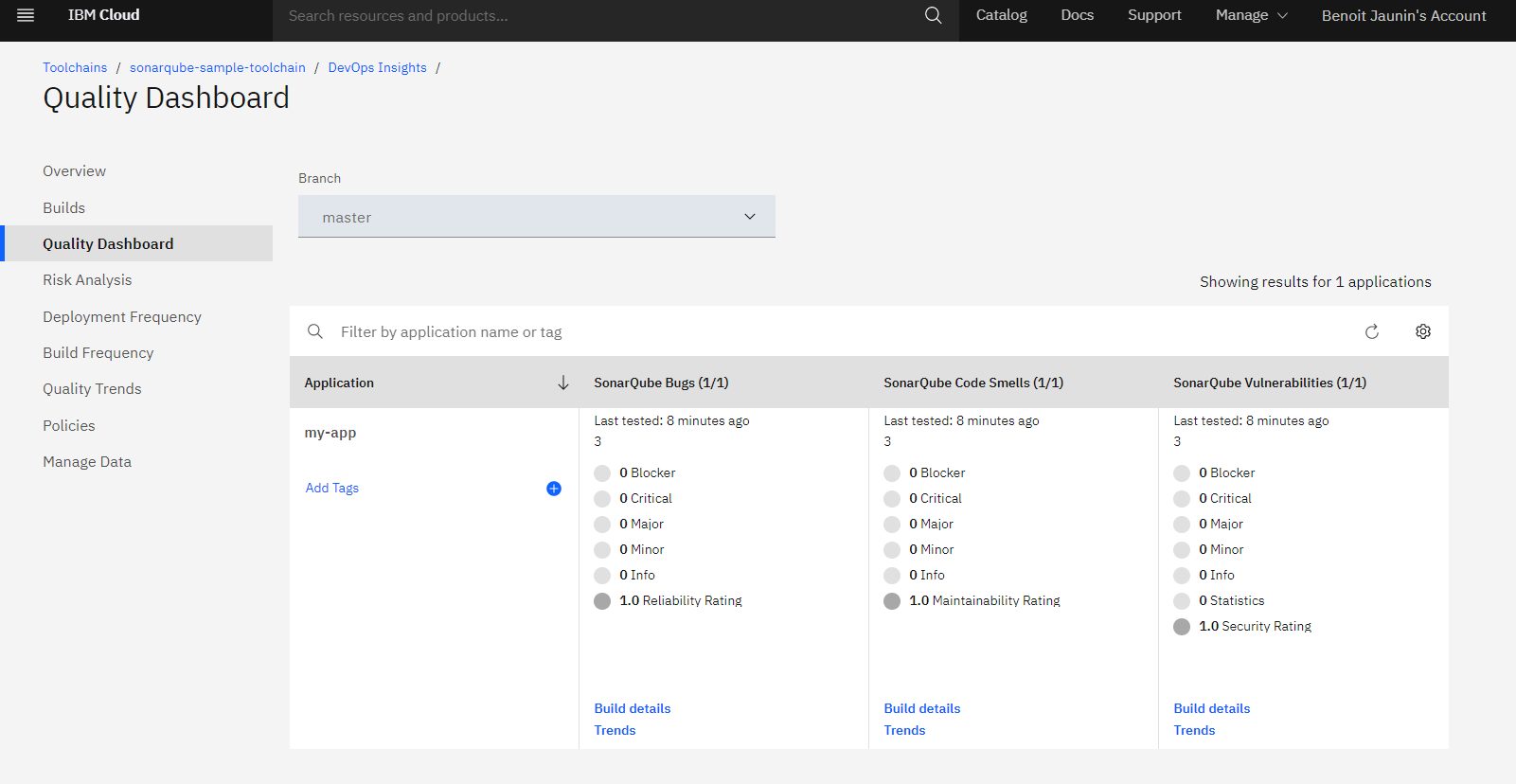Open Deployment Frequency in sidebar
1516x784 pixels.
tap(122, 317)
